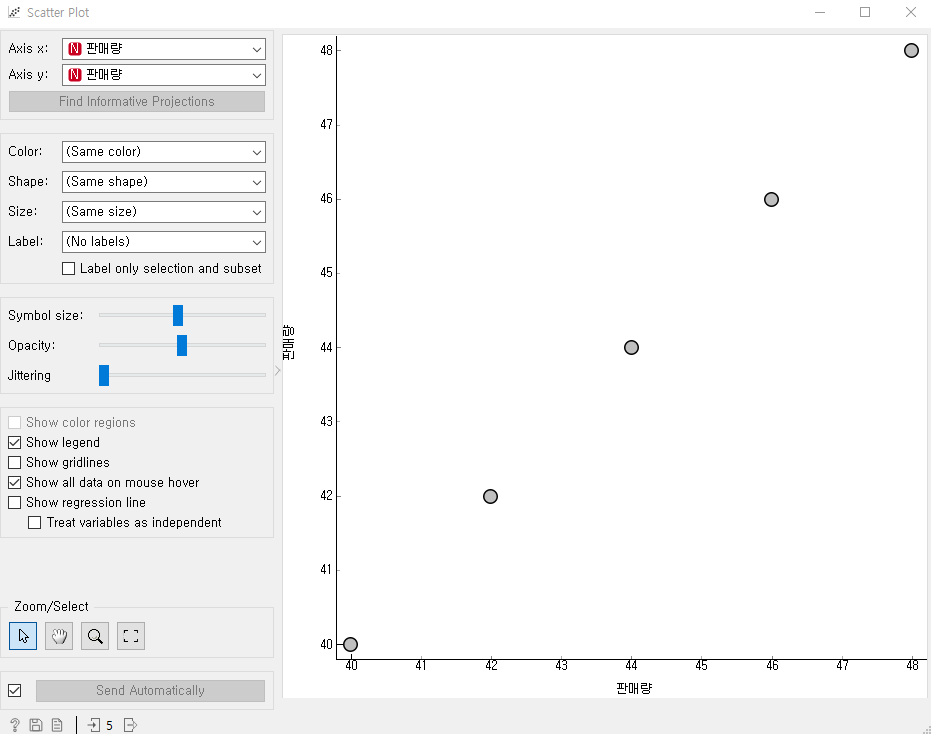Choose the magnifier zoom tool
The height and width of the screenshot is (734, 931).
tap(95, 636)
